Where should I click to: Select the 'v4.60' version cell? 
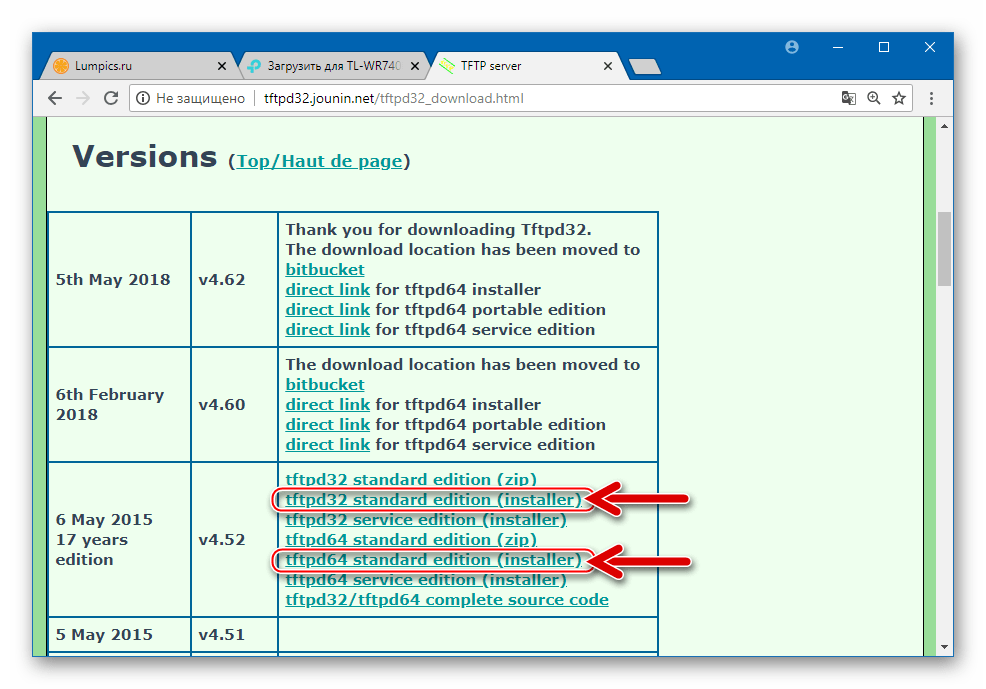235,405
